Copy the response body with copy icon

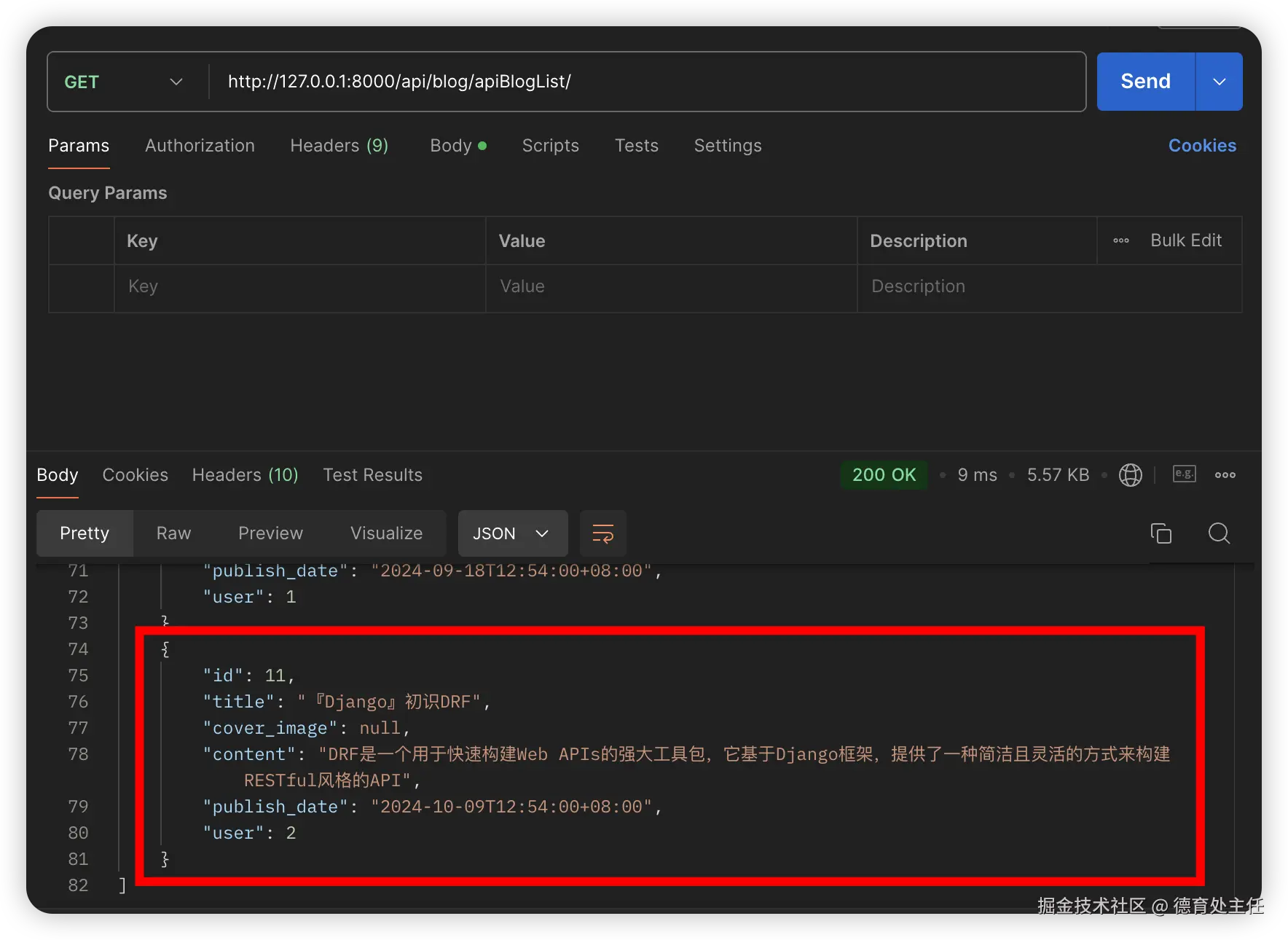(1161, 533)
